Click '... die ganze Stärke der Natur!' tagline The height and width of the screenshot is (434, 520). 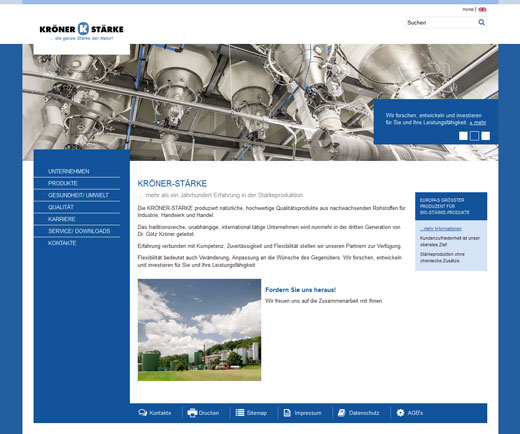pos(81,38)
